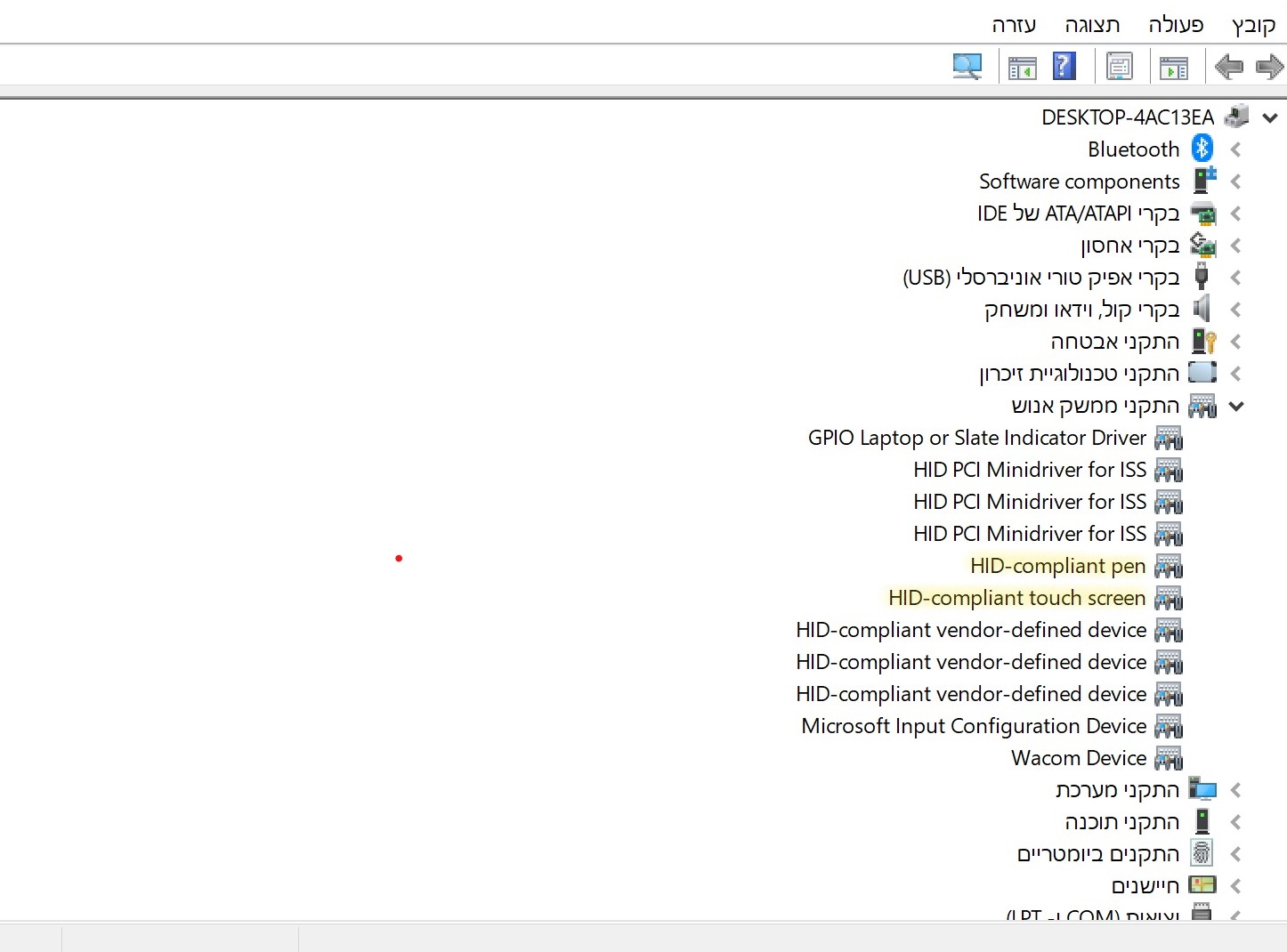Click the Wacom Device icon
Screen dimensions: 1287x952
[x=1169, y=758]
